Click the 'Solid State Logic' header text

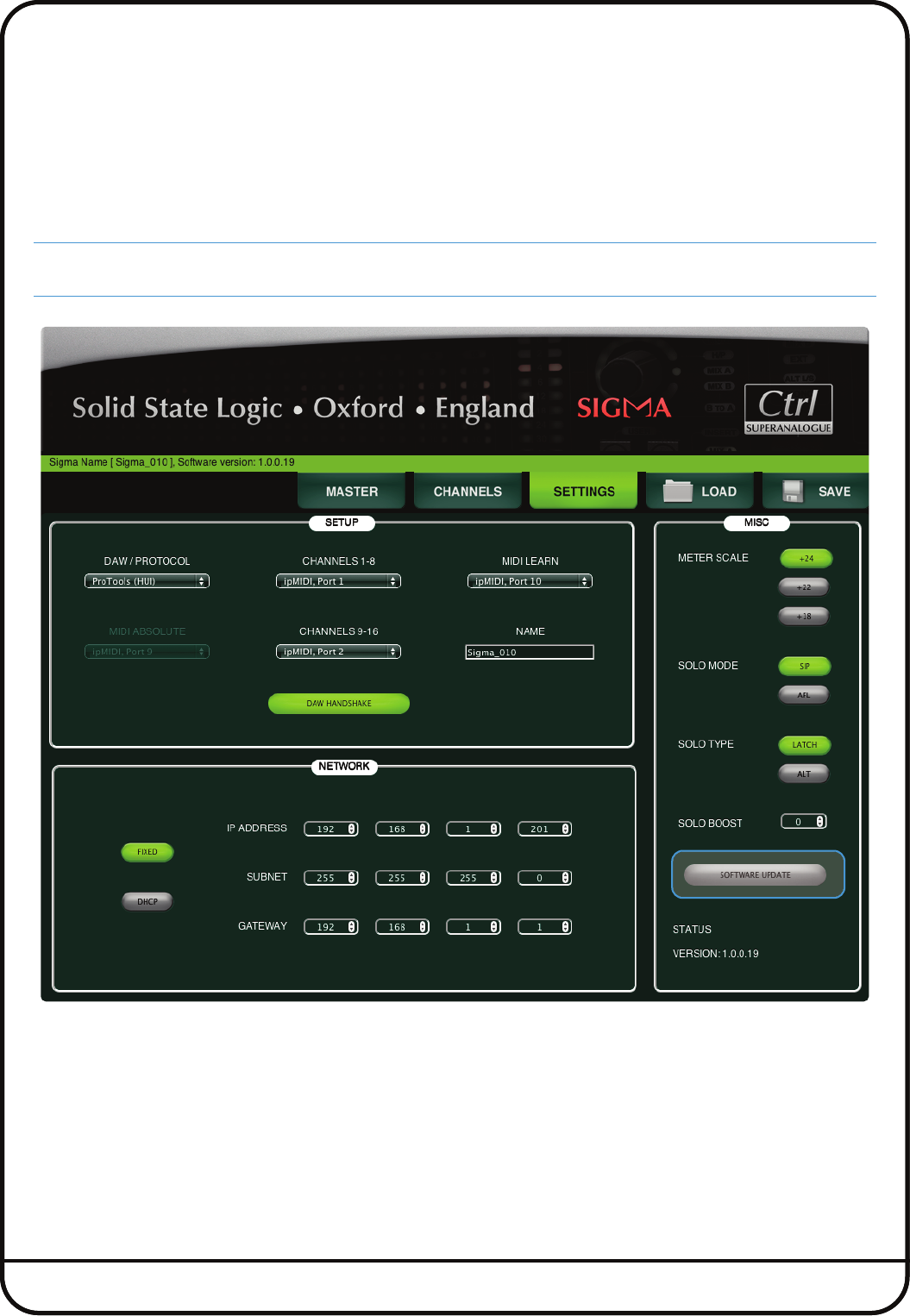[178, 408]
